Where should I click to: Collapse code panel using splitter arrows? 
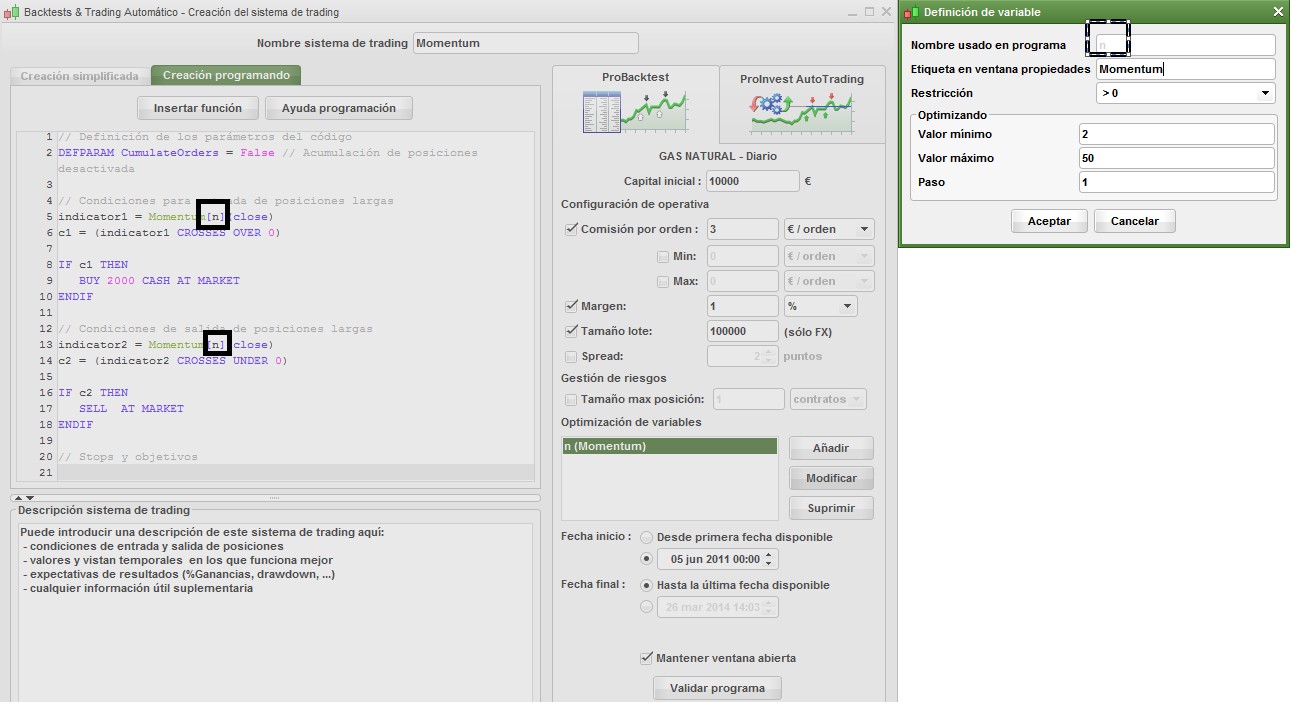[23, 497]
